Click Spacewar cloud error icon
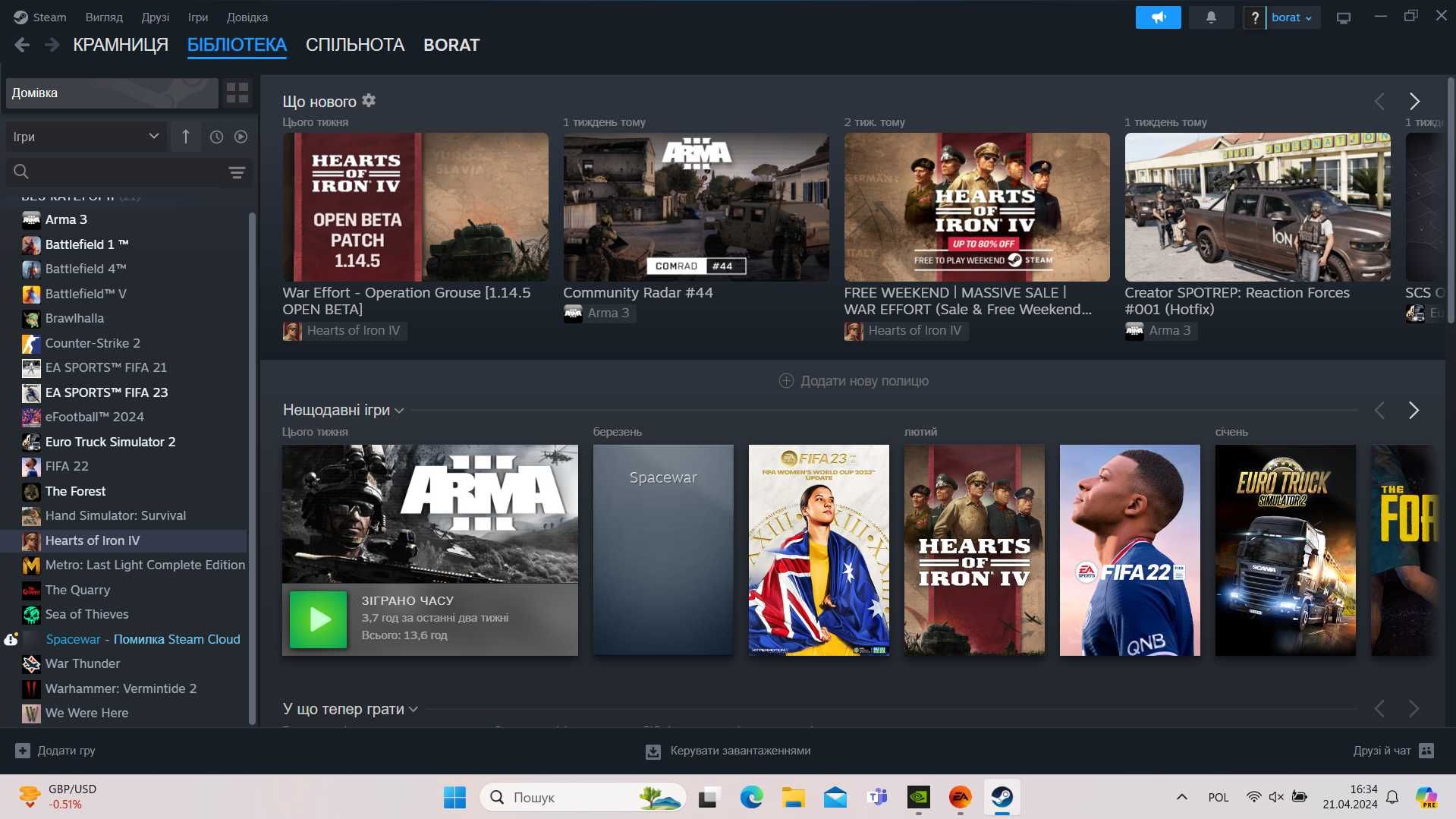 point(11,640)
